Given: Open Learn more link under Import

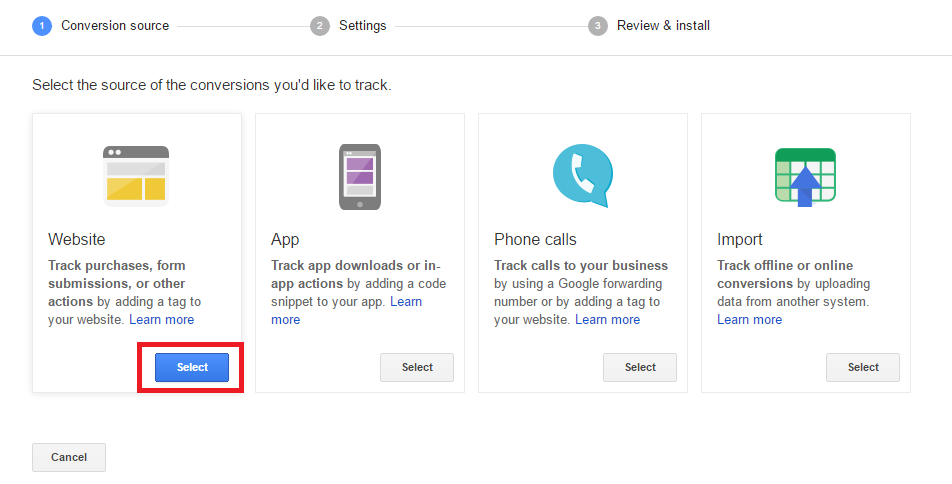Looking at the screenshot, I should coord(749,319).
